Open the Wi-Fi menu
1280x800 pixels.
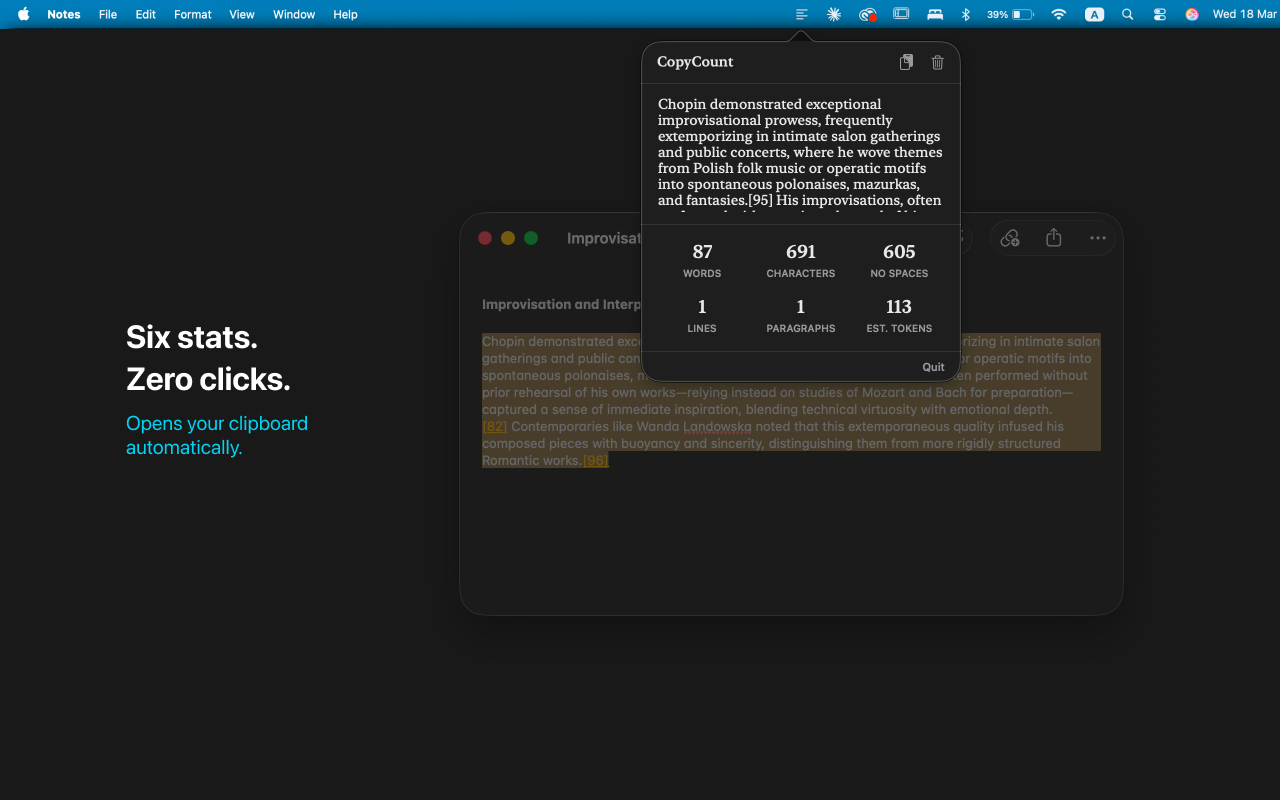click(1059, 14)
